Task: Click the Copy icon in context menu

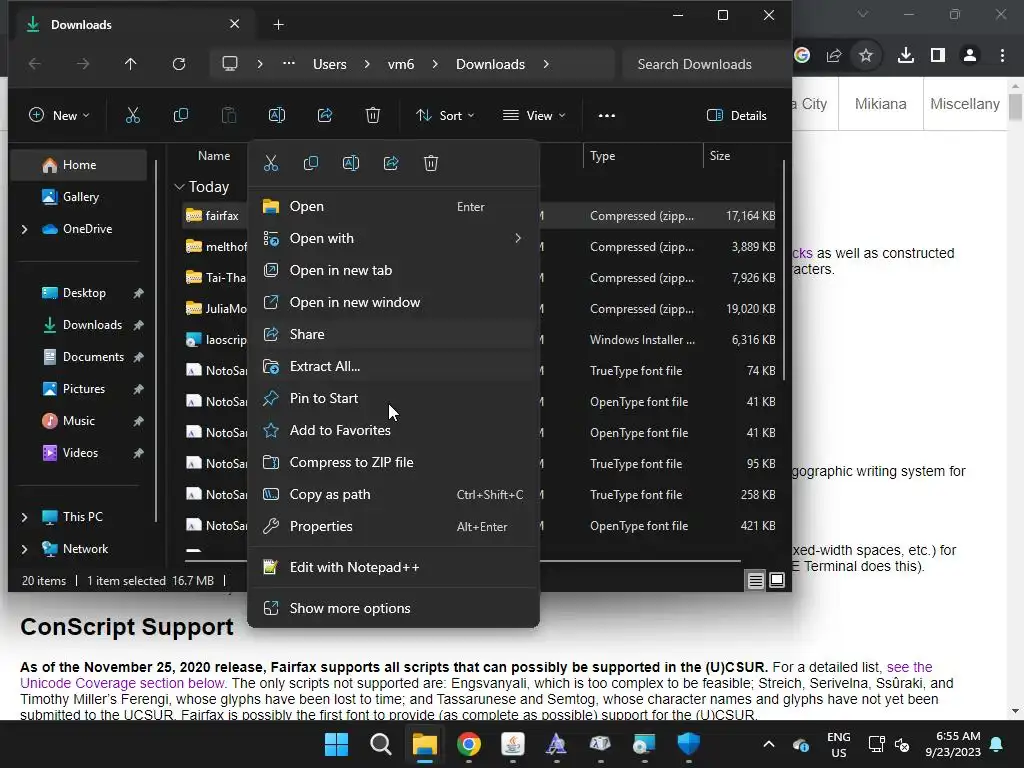Action: click(x=311, y=163)
